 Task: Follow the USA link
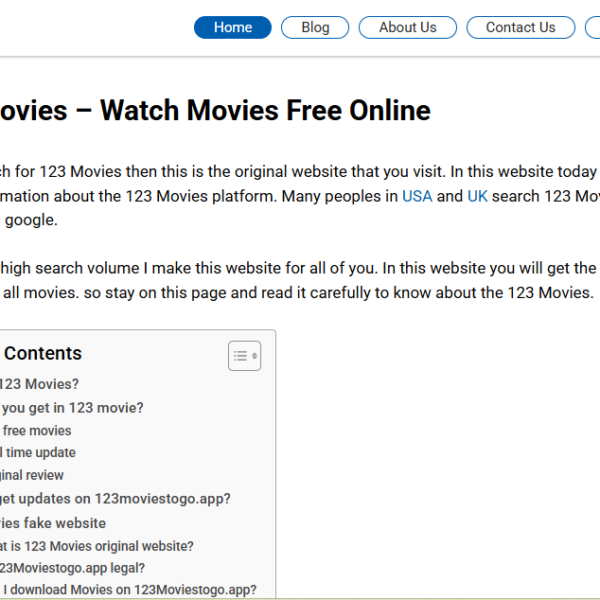[417, 196]
